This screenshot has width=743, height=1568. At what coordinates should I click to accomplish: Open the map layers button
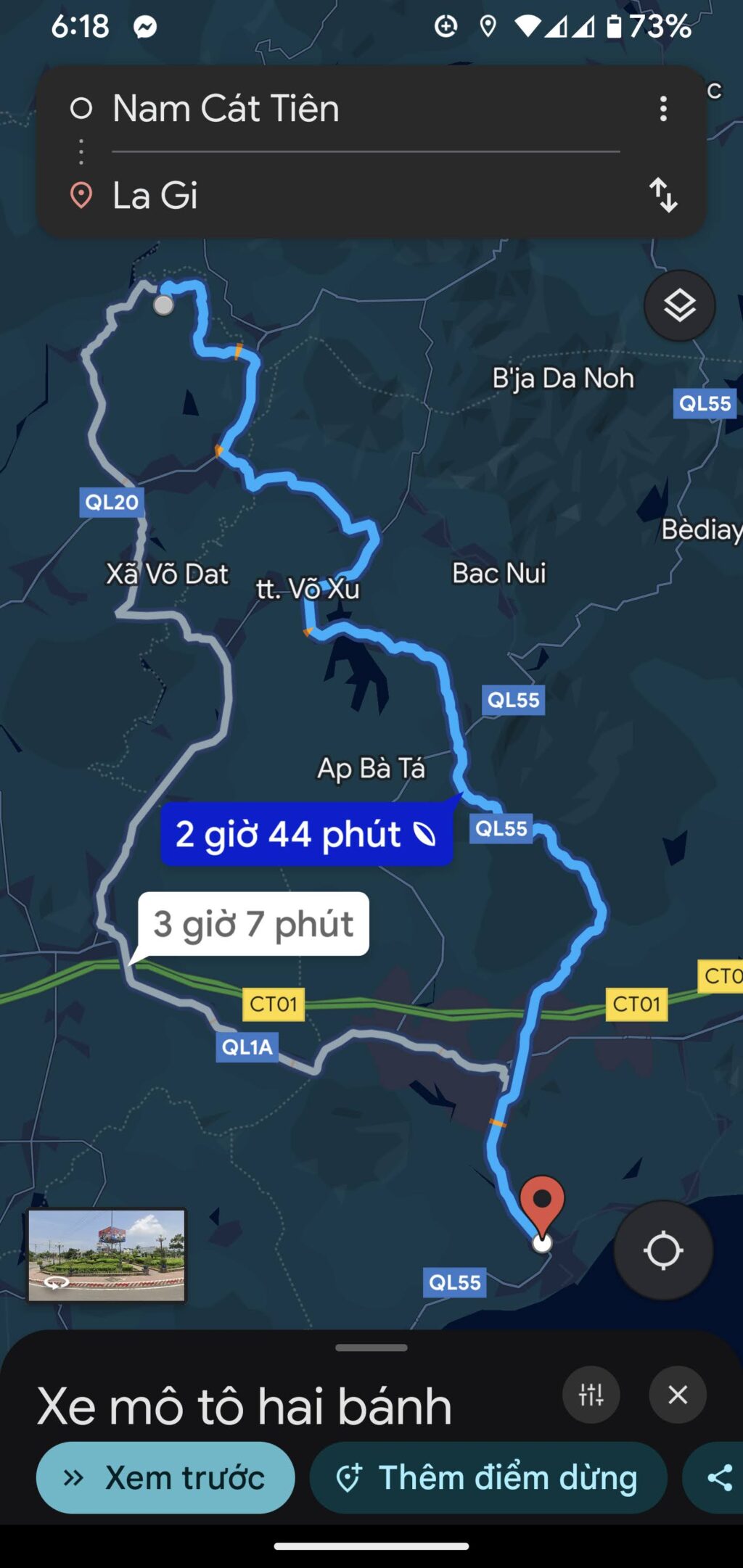pyautogui.click(x=679, y=306)
